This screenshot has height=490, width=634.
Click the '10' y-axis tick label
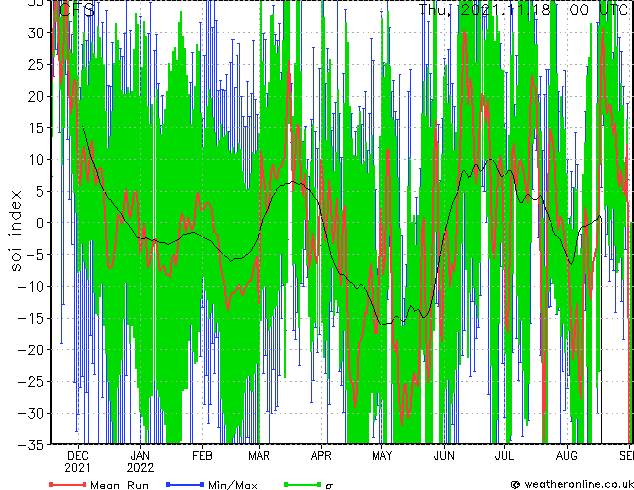click(36, 160)
